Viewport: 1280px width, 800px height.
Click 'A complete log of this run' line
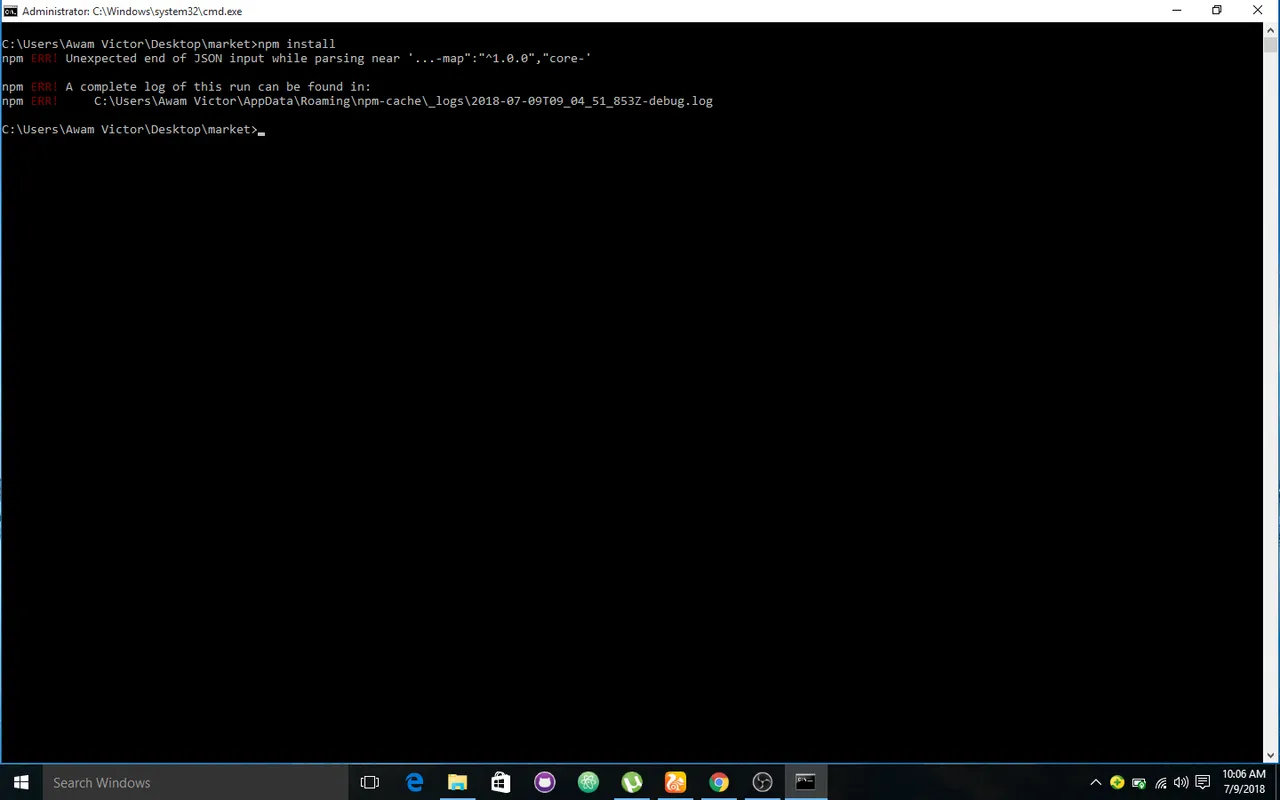click(x=186, y=87)
